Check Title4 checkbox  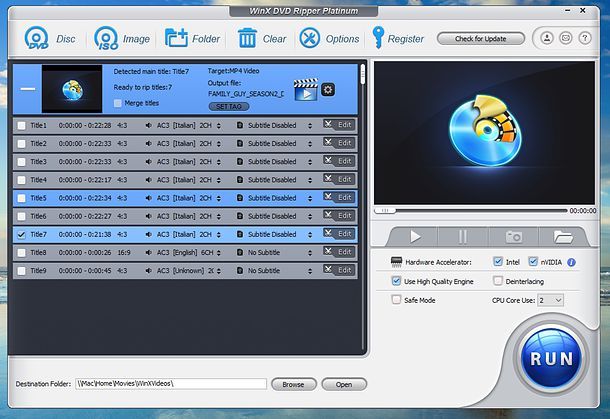[x=21, y=180]
